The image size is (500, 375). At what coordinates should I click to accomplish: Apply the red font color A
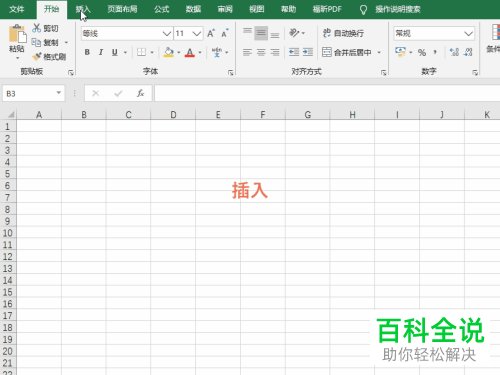[190, 52]
